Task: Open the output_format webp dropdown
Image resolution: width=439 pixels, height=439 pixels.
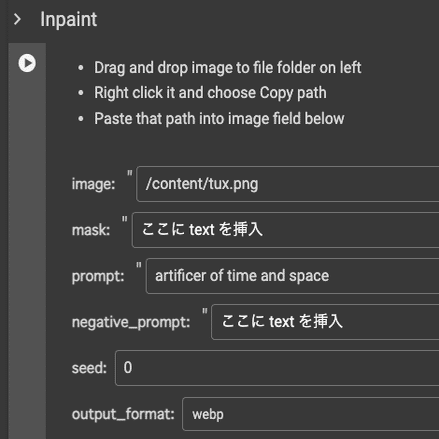Action: pyautogui.click(x=311, y=414)
